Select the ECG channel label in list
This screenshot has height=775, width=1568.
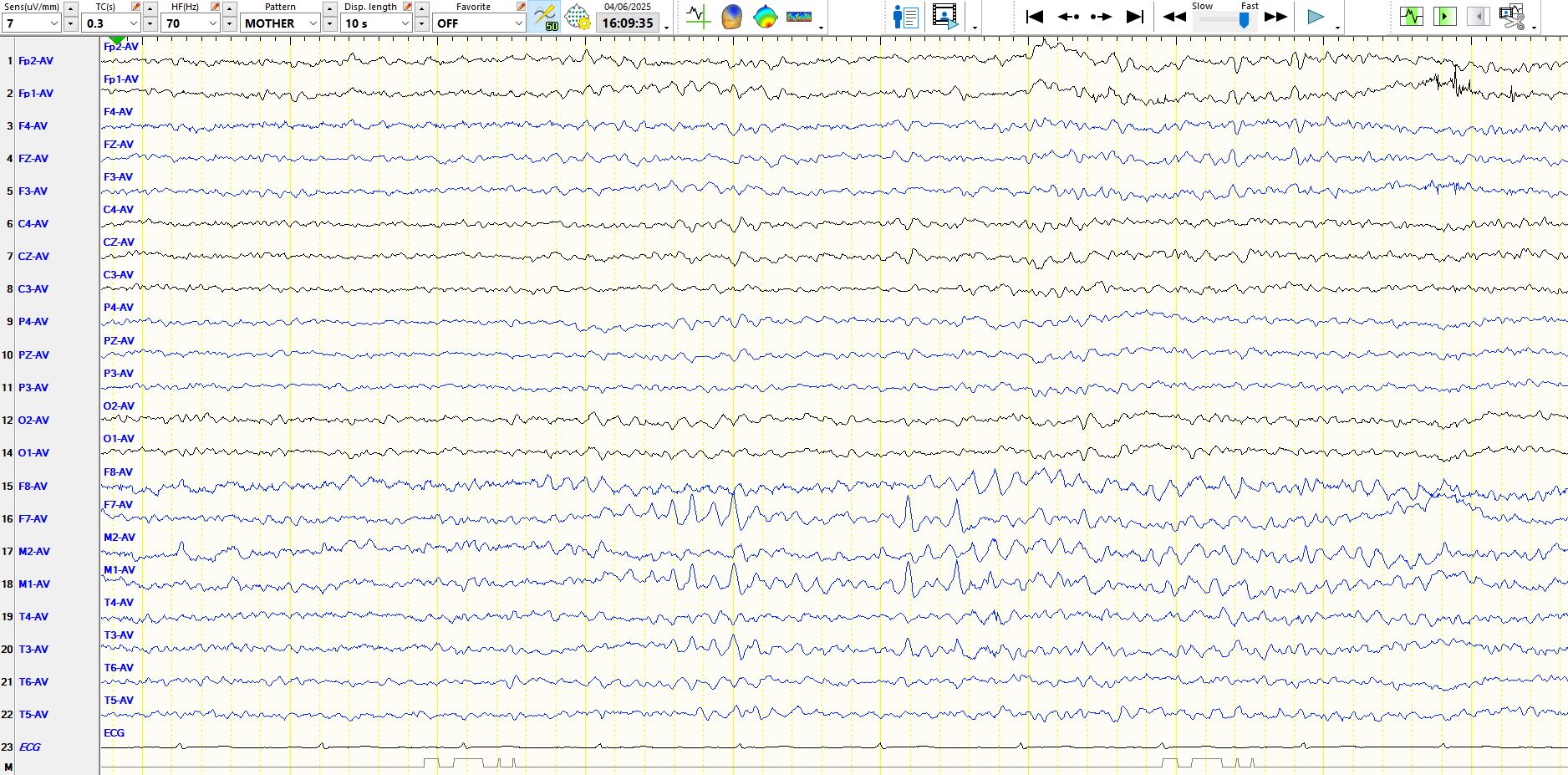pos(30,747)
